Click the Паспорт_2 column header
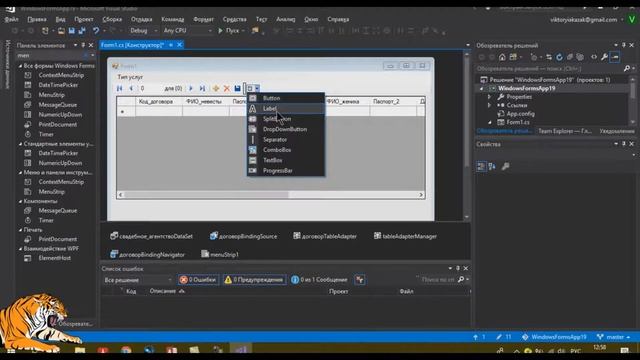This screenshot has width=640, height=360. point(394,101)
